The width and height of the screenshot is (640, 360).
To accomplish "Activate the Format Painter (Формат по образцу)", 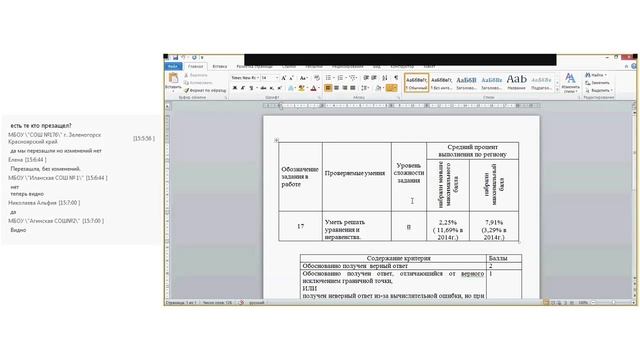I will coord(205,90).
